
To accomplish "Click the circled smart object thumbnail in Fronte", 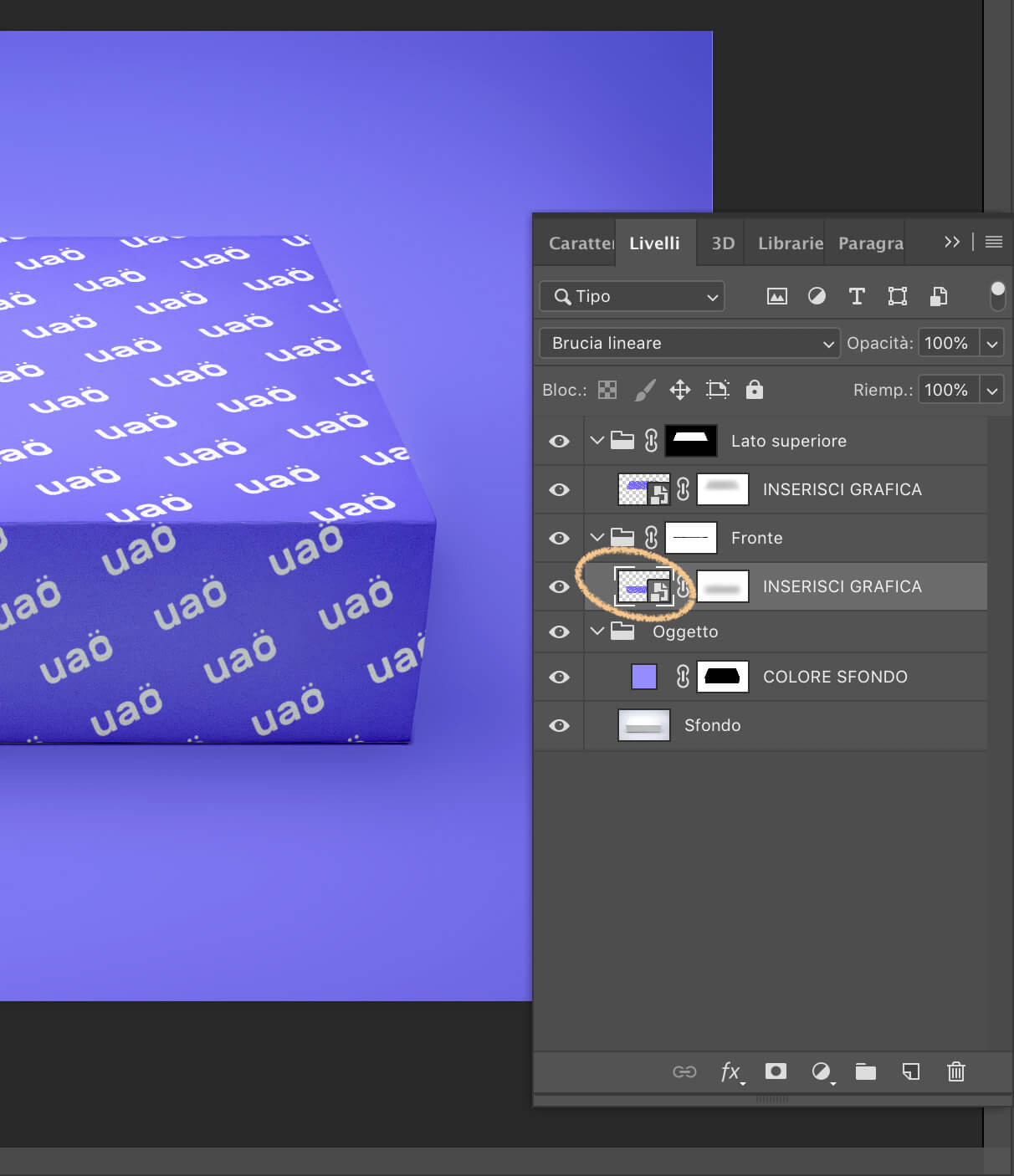I will (x=643, y=586).
